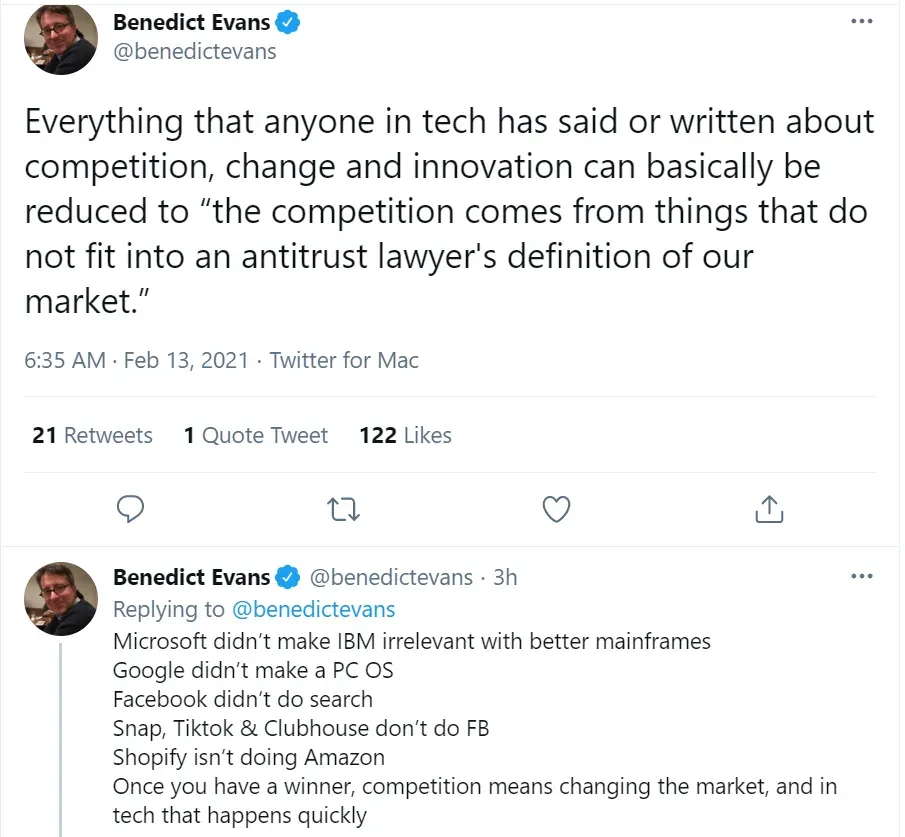Click Benedict Evans name on main tweet
905x837 pixels.
[192, 23]
